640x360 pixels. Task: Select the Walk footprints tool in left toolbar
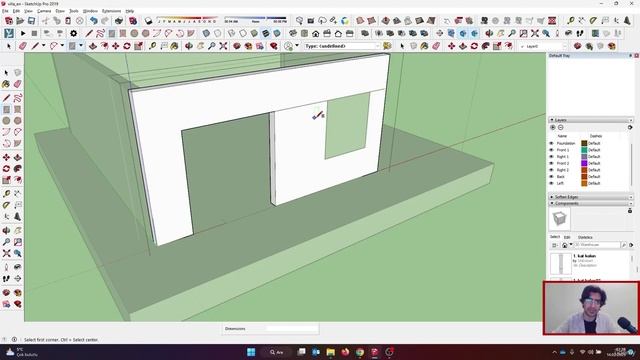tap(6, 279)
